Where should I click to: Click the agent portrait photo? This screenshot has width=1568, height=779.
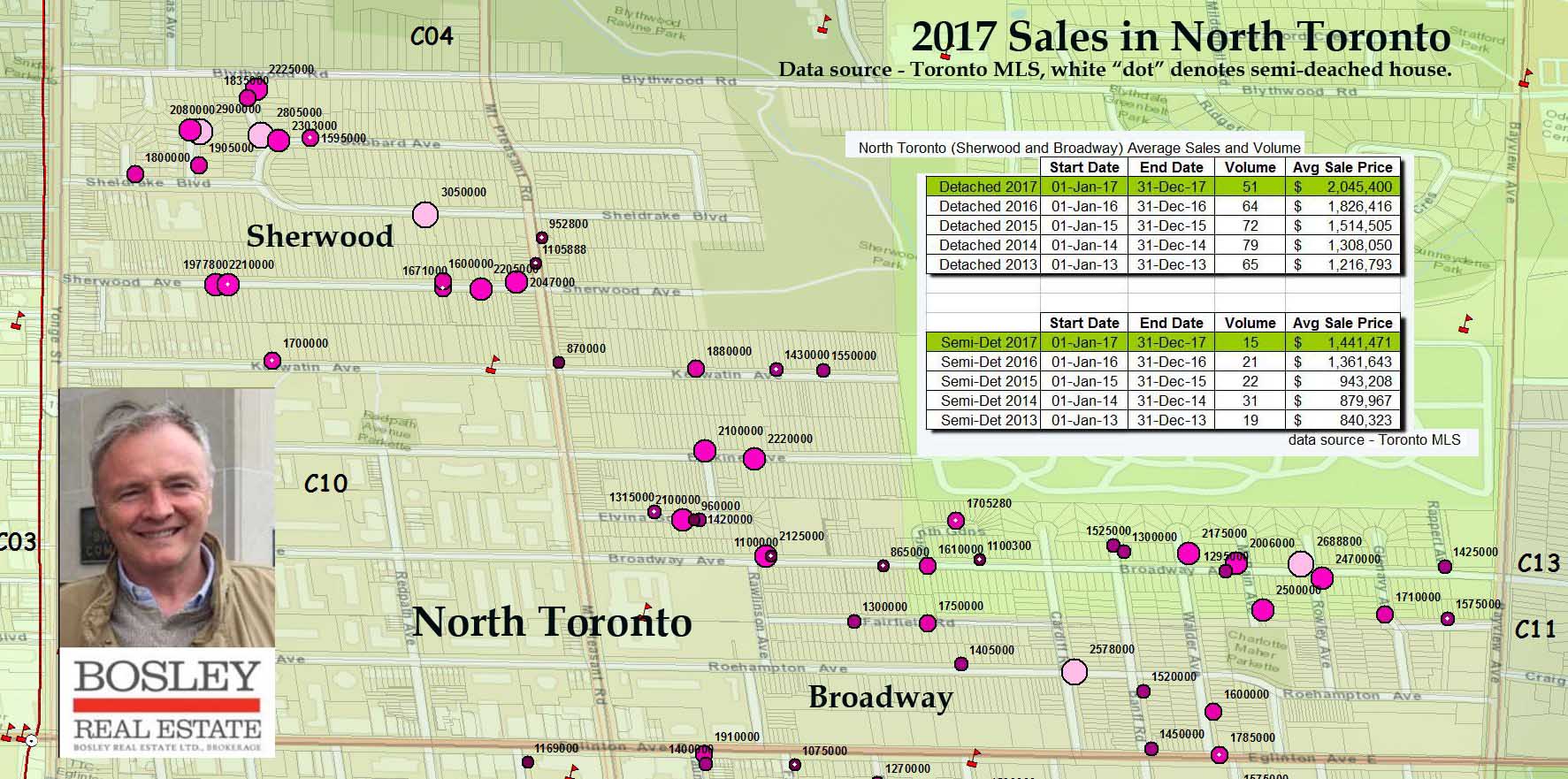coord(167,517)
